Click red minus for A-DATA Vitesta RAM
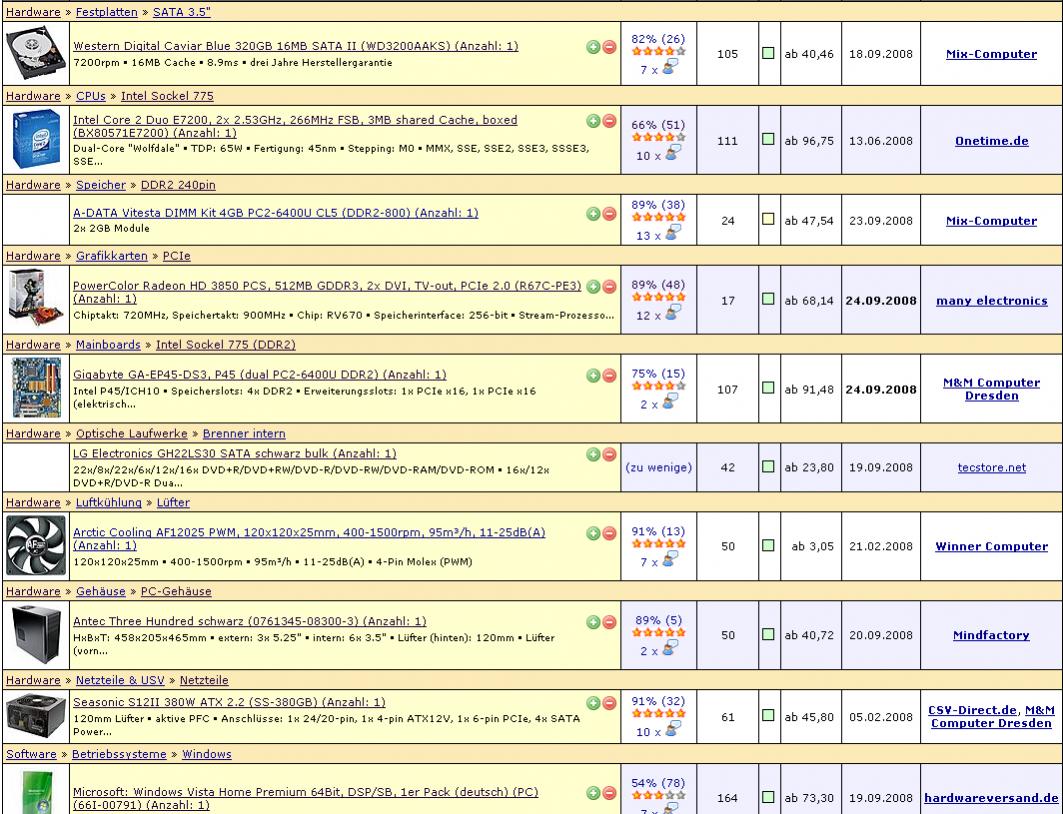 click(609, 213)
